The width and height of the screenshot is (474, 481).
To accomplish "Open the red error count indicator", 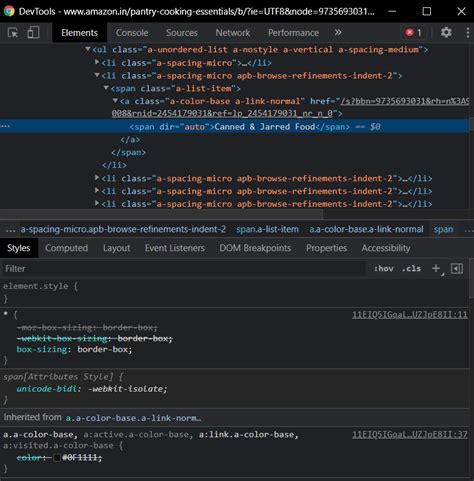I will [x=413, y=33].
